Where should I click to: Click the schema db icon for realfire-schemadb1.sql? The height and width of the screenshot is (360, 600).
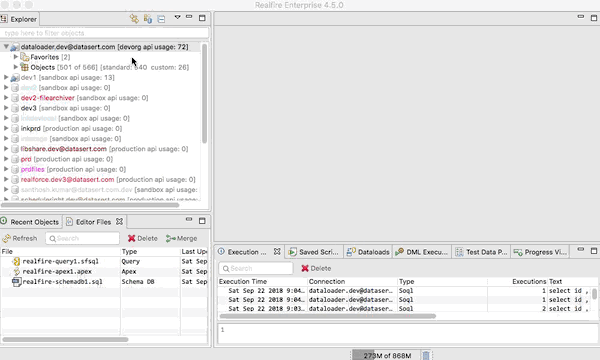(16, 282)
